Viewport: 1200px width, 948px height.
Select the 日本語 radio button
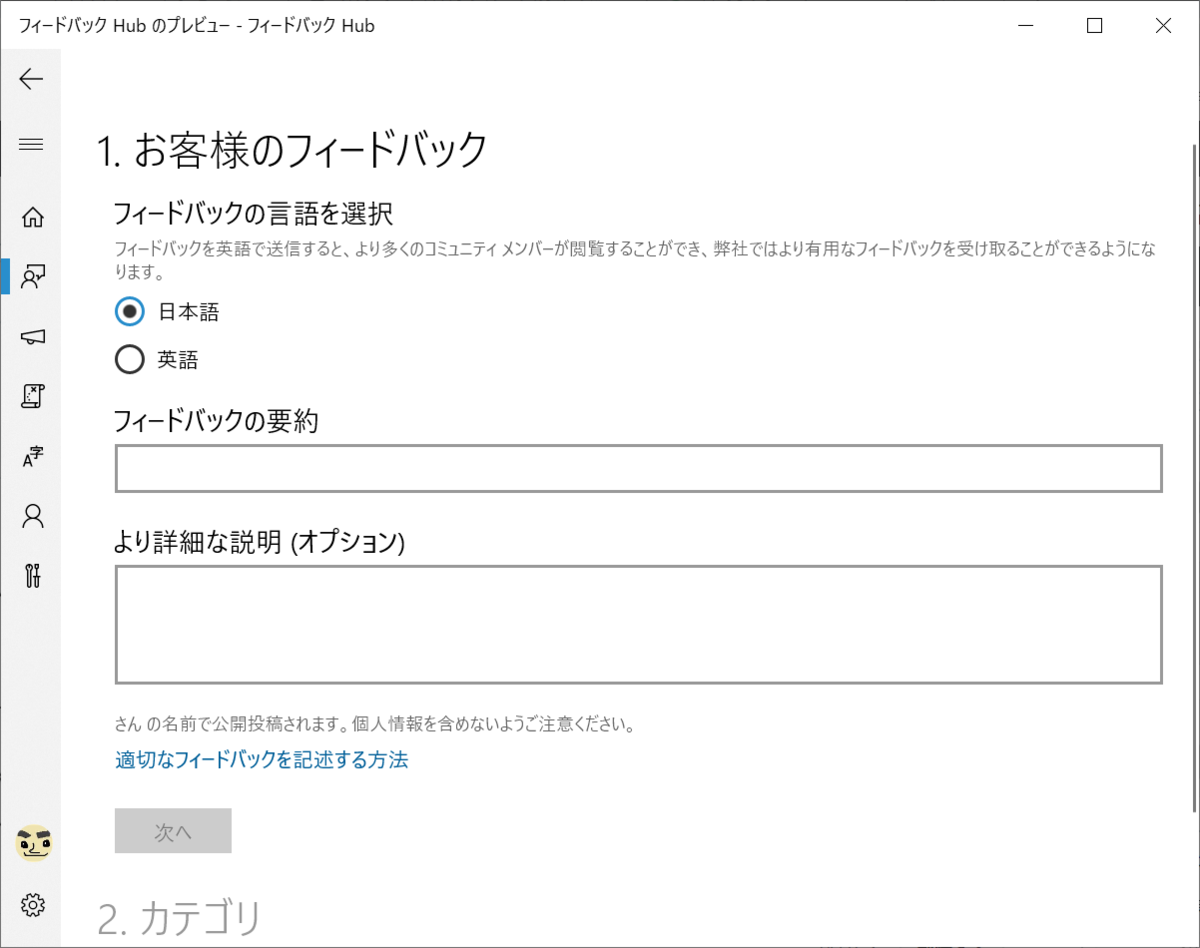130,312
